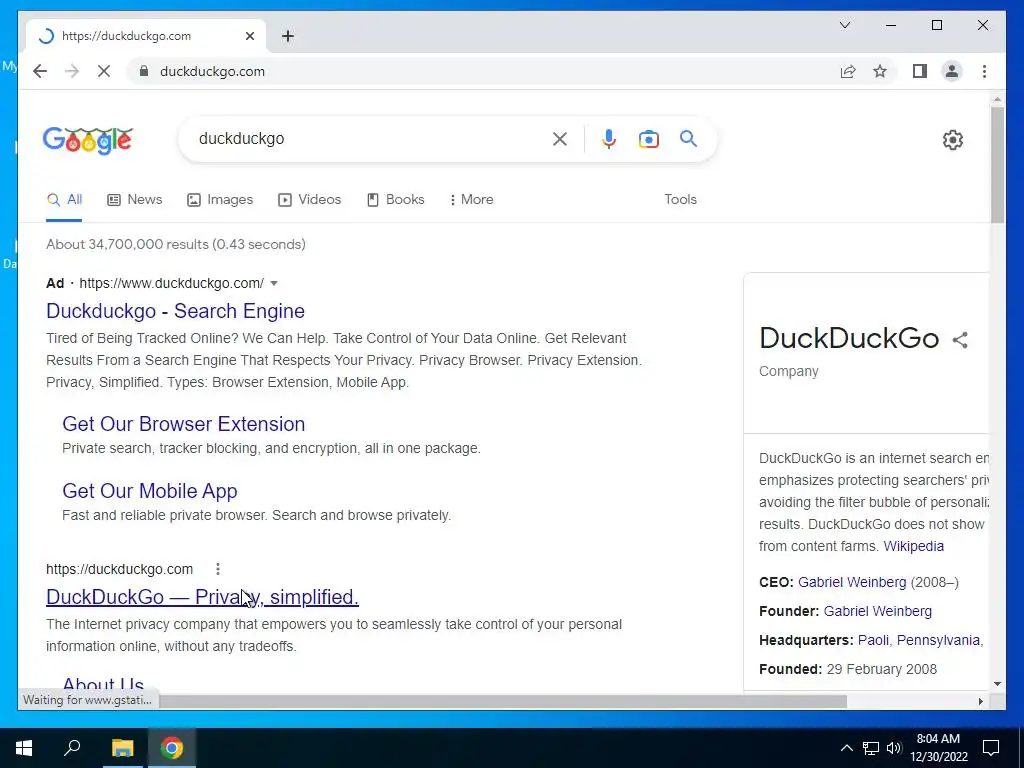This screenshot has width=1024, height=768.
Task: Open the volume icon in system tray
Action: click(x=894, y=748)
